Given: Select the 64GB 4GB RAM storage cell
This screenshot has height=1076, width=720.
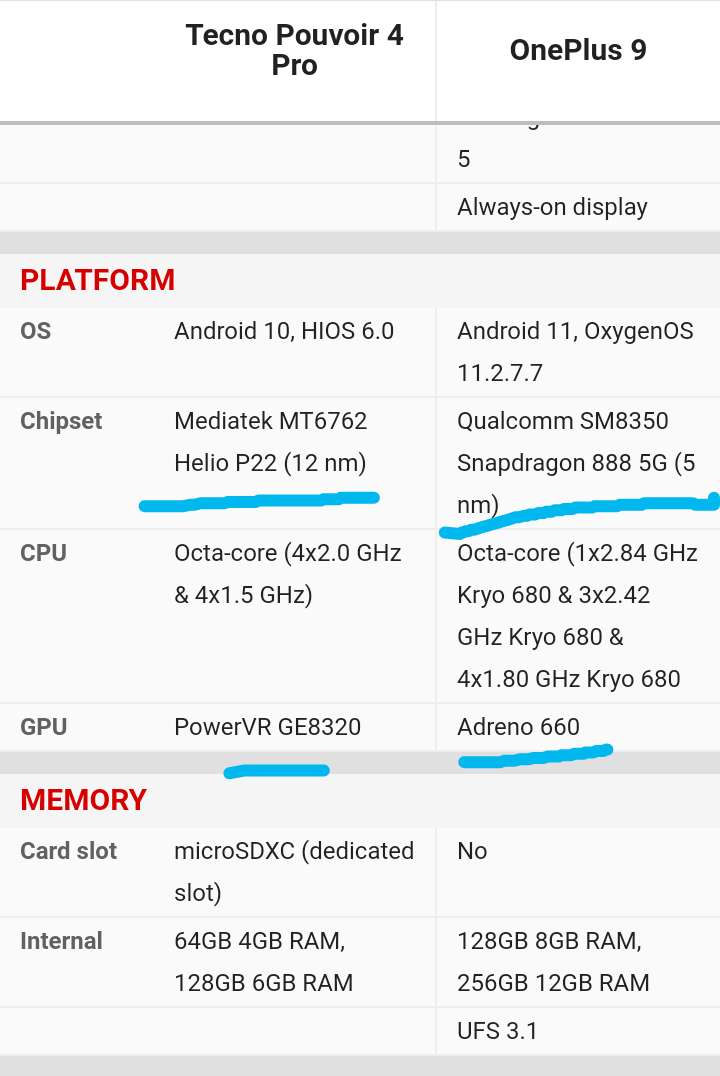Looking at the screenshot, I should pos(259,941).
